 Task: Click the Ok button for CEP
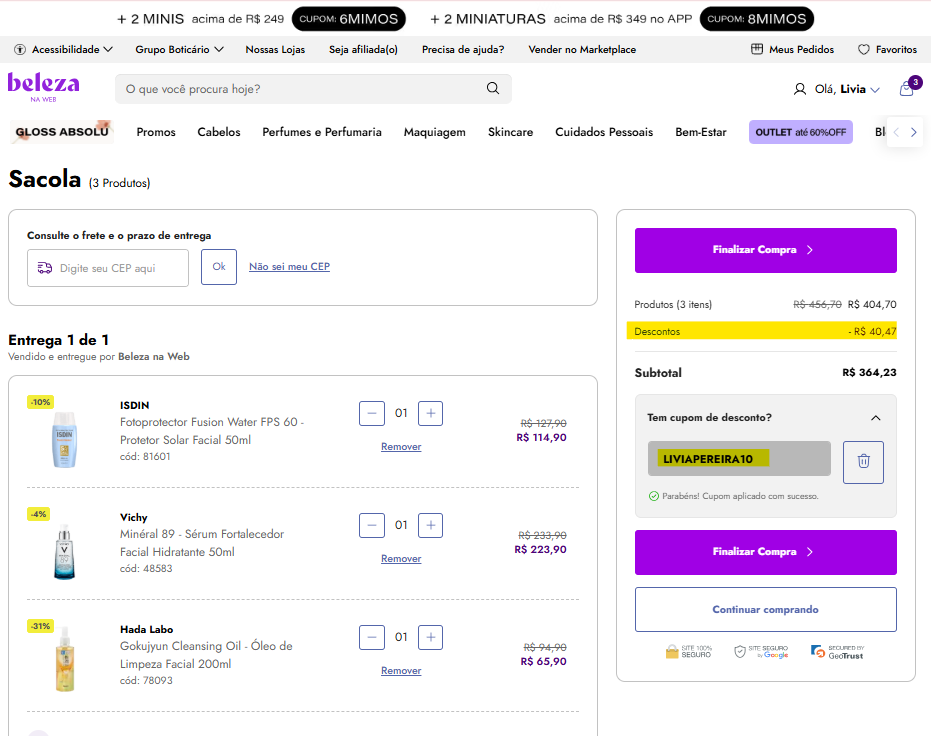218,267
